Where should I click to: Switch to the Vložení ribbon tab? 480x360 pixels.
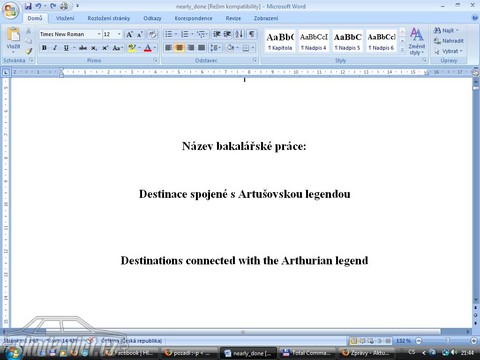pyautogui.click(x=65, y=18)
